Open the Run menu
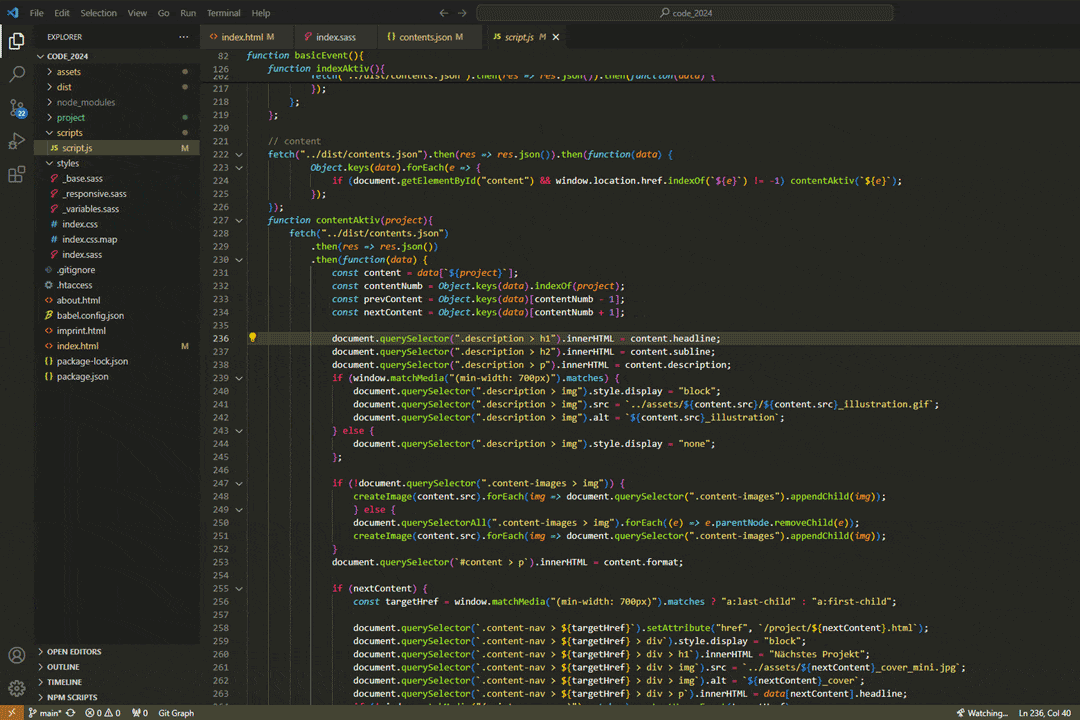1080x720 pixels. [188, 13]
